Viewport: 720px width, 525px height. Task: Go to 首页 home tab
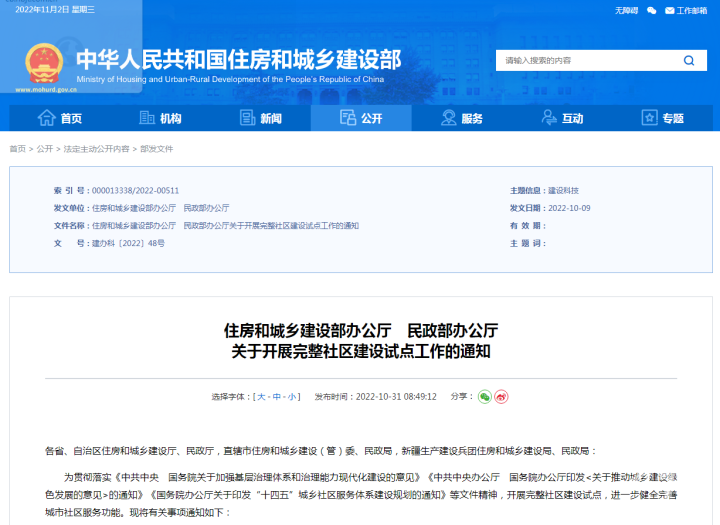click(x=60, y=119)
